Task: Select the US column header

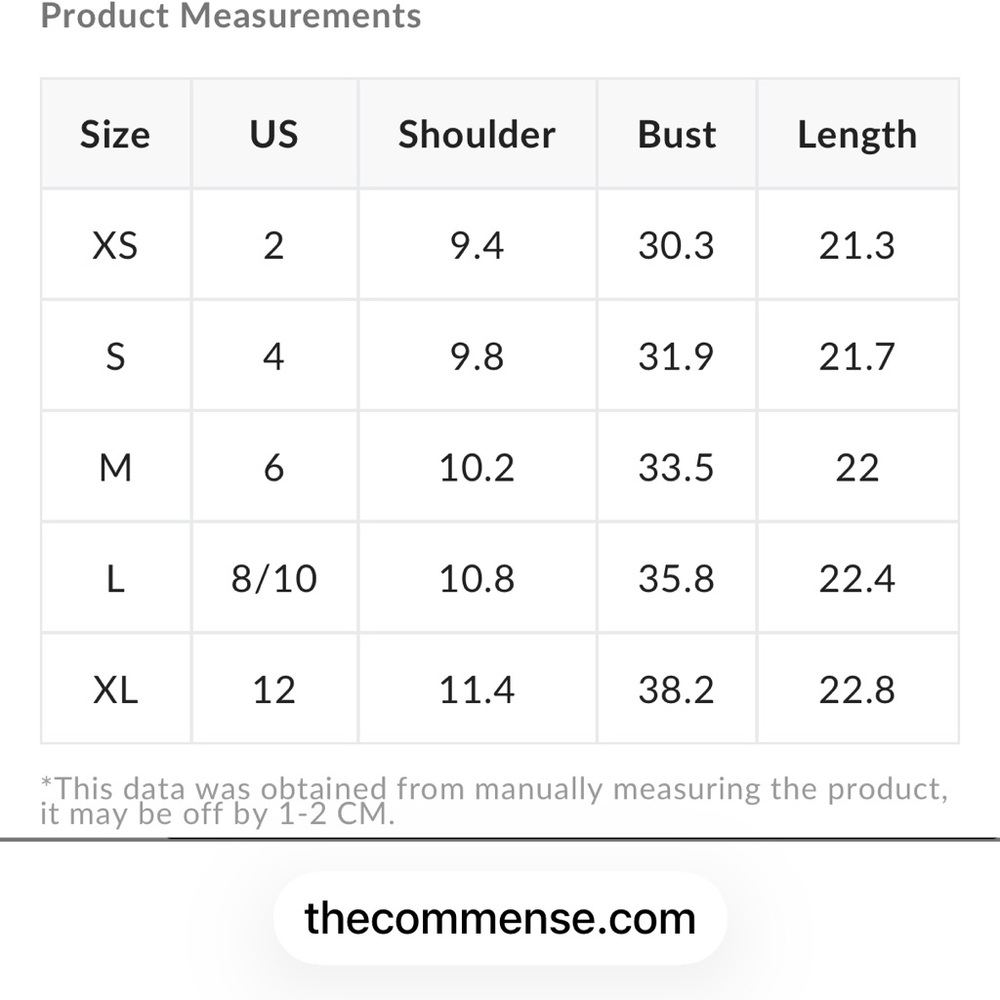Action: pyautogui.click(x=274, y=134)
